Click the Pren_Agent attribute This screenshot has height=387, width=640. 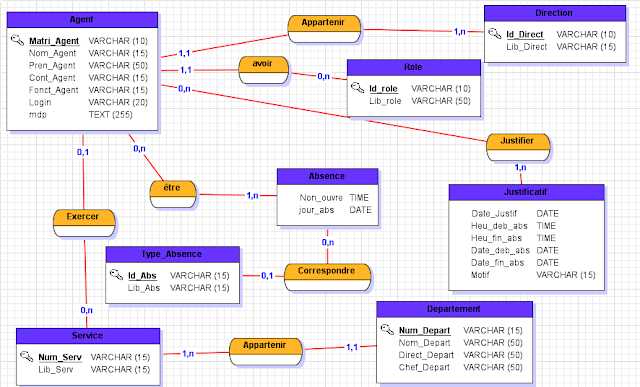[52, 65]
